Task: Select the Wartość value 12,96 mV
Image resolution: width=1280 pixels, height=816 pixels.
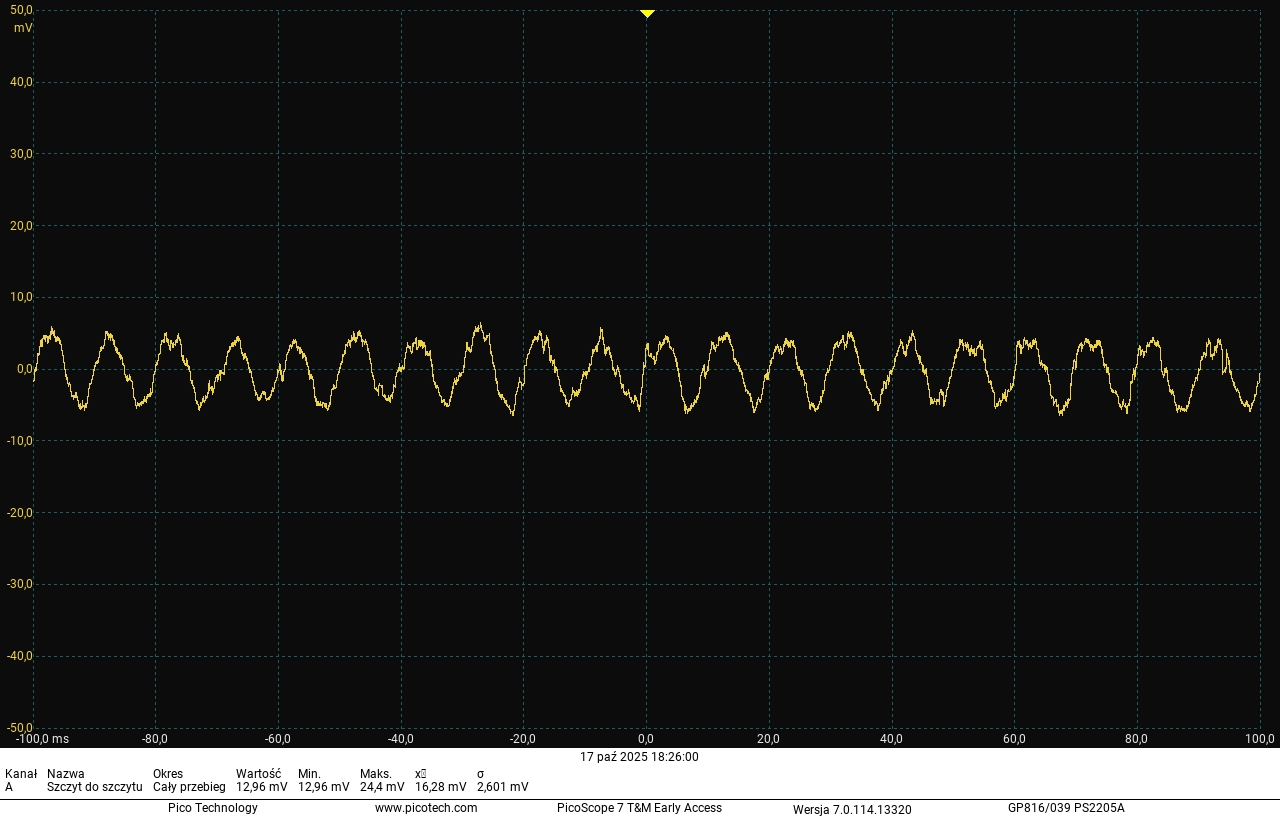Action: tap(260, 786)
